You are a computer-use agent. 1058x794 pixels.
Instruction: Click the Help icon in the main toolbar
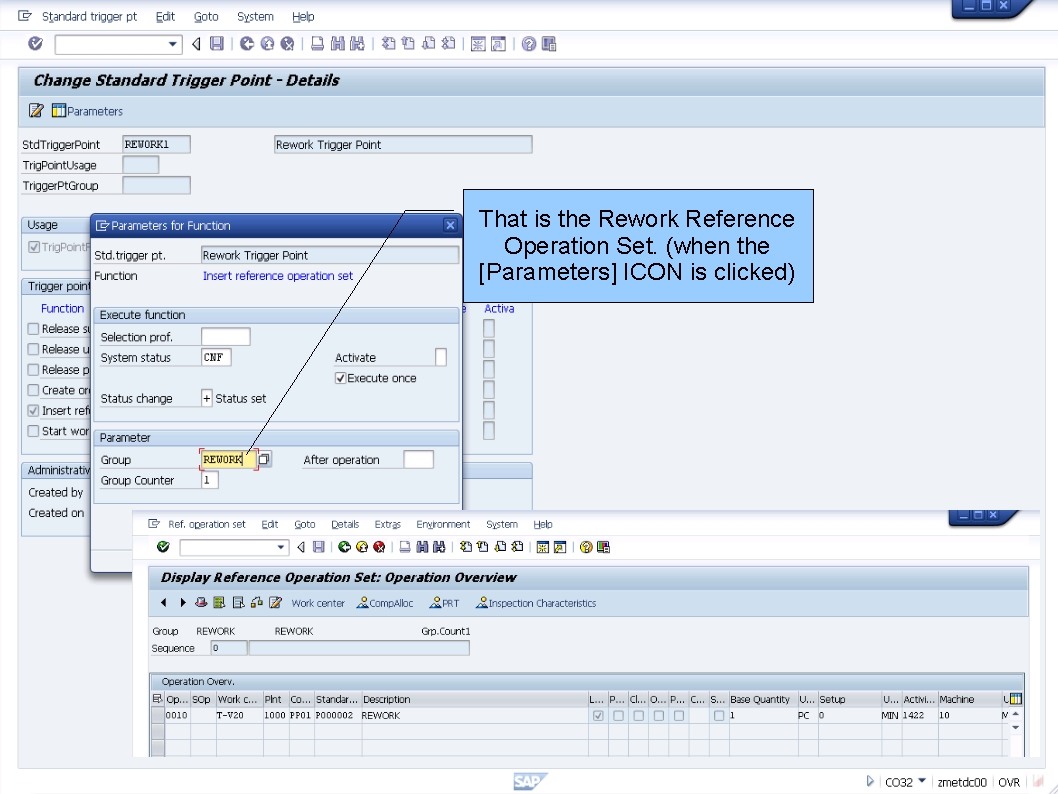click(x=530, y=44)
